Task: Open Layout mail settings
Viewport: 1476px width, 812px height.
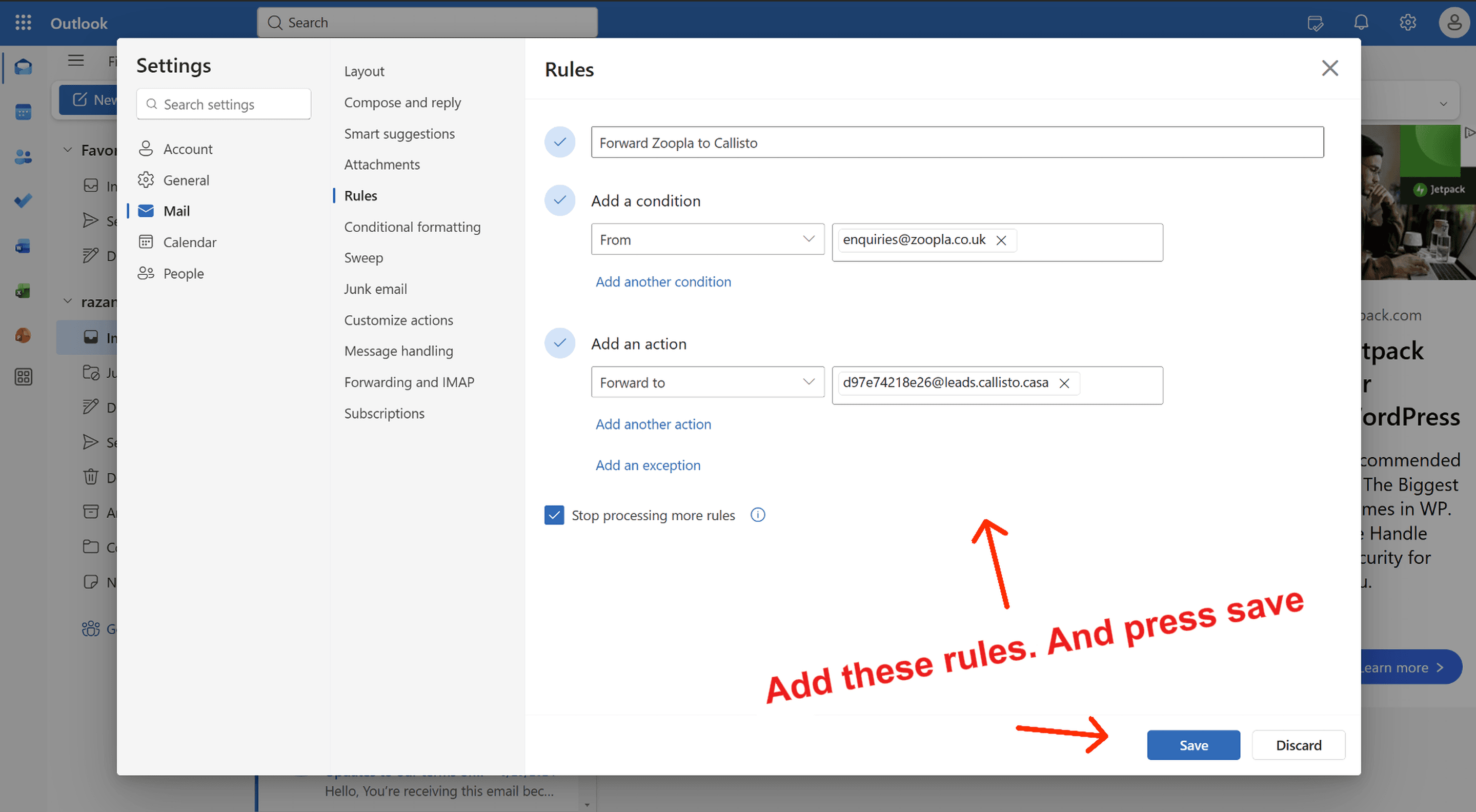Action: point(364,71)
